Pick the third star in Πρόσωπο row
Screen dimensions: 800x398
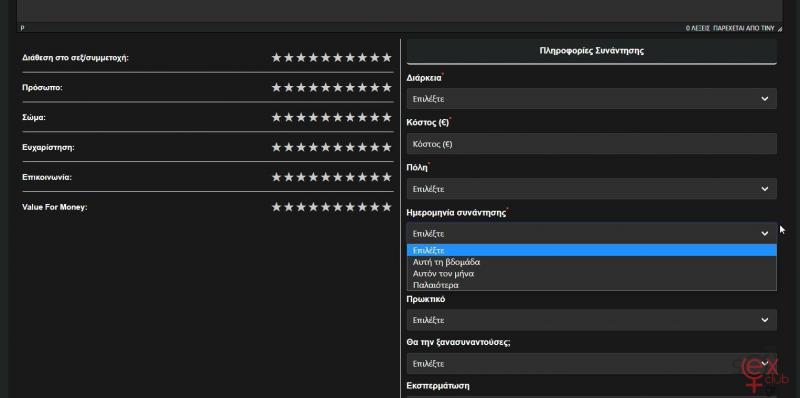tap(301, 87)
